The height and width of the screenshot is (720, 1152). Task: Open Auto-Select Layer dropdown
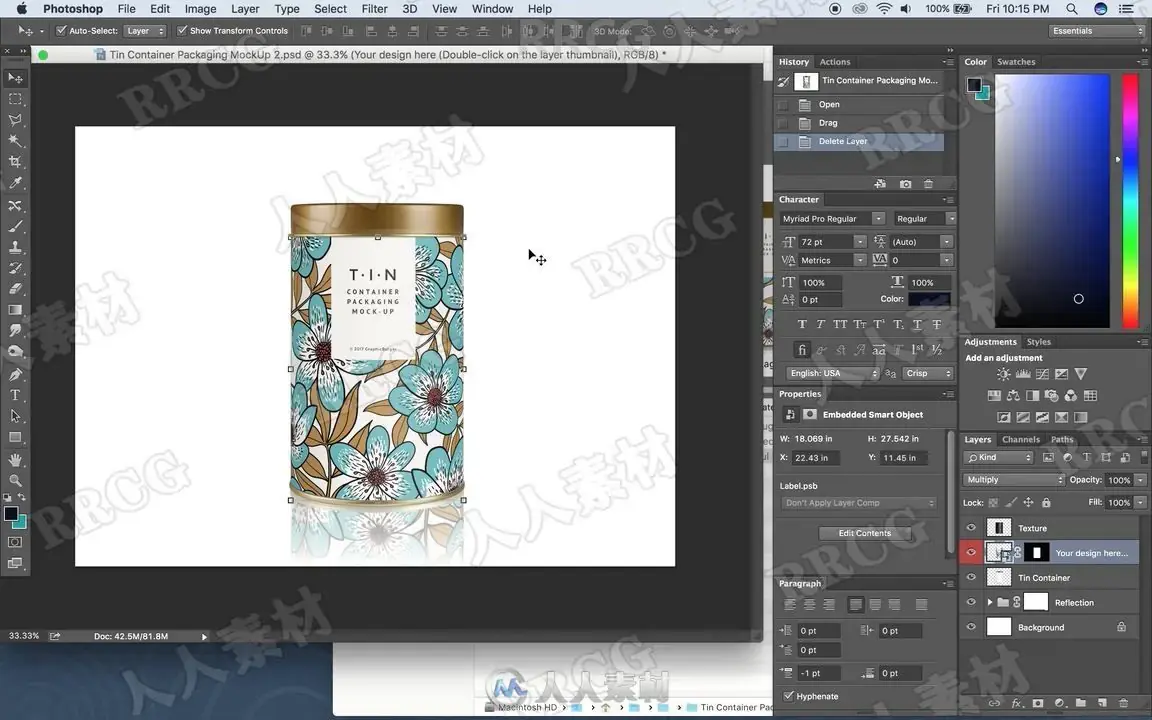pyautogui.click(x=145, y=31)
